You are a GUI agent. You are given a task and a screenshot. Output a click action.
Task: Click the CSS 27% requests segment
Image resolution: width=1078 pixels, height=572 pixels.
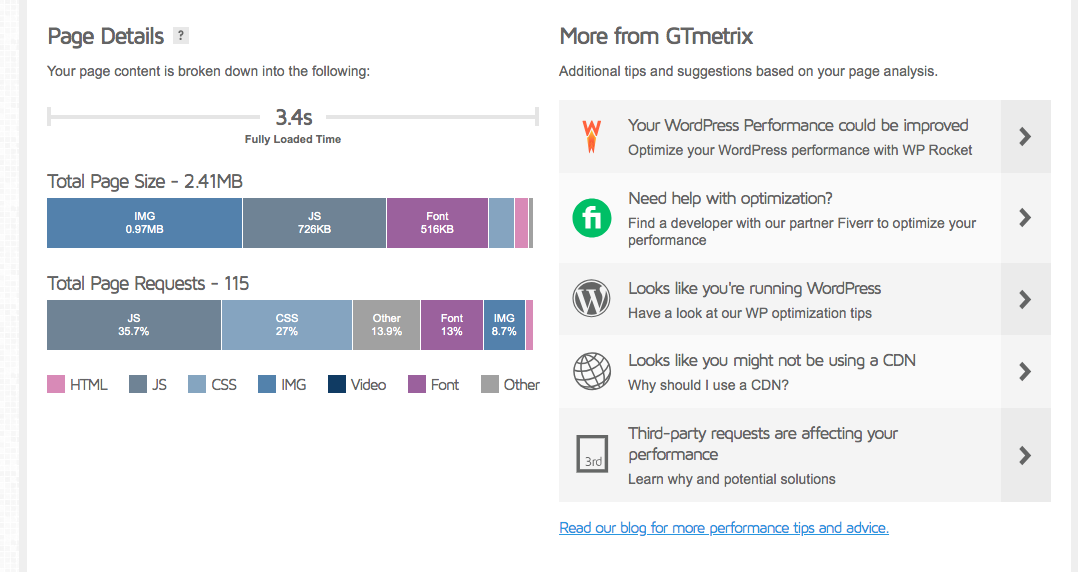tap(286, 325)
